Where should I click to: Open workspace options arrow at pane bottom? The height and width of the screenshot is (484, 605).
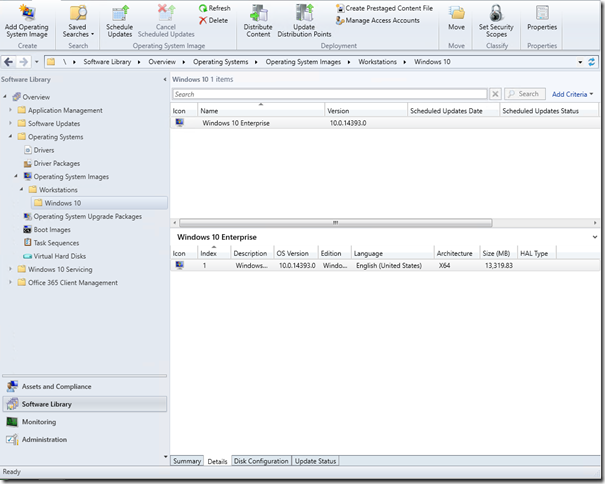coord(166,457)
